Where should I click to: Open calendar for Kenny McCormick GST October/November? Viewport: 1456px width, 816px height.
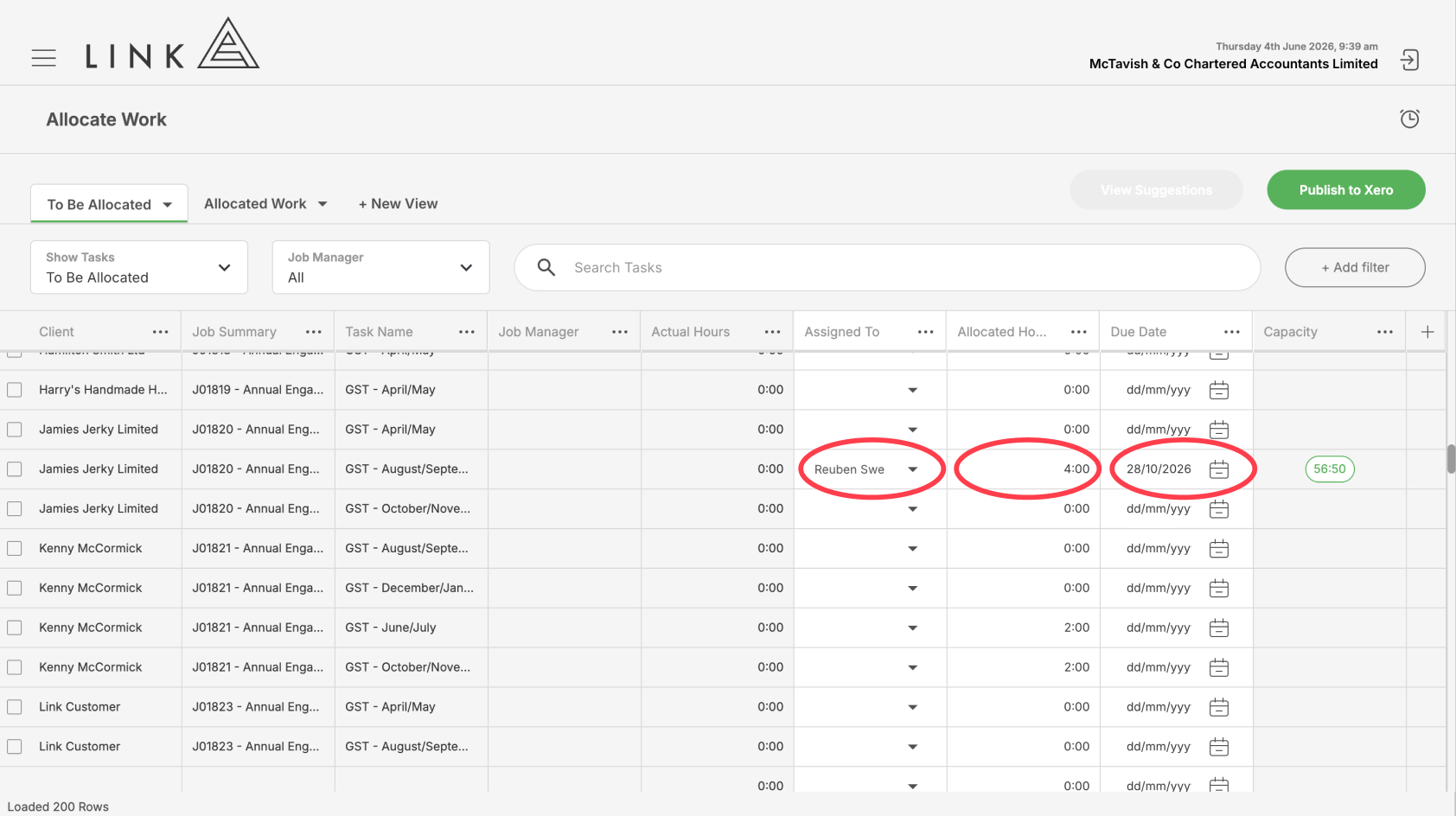point(1219,668)
